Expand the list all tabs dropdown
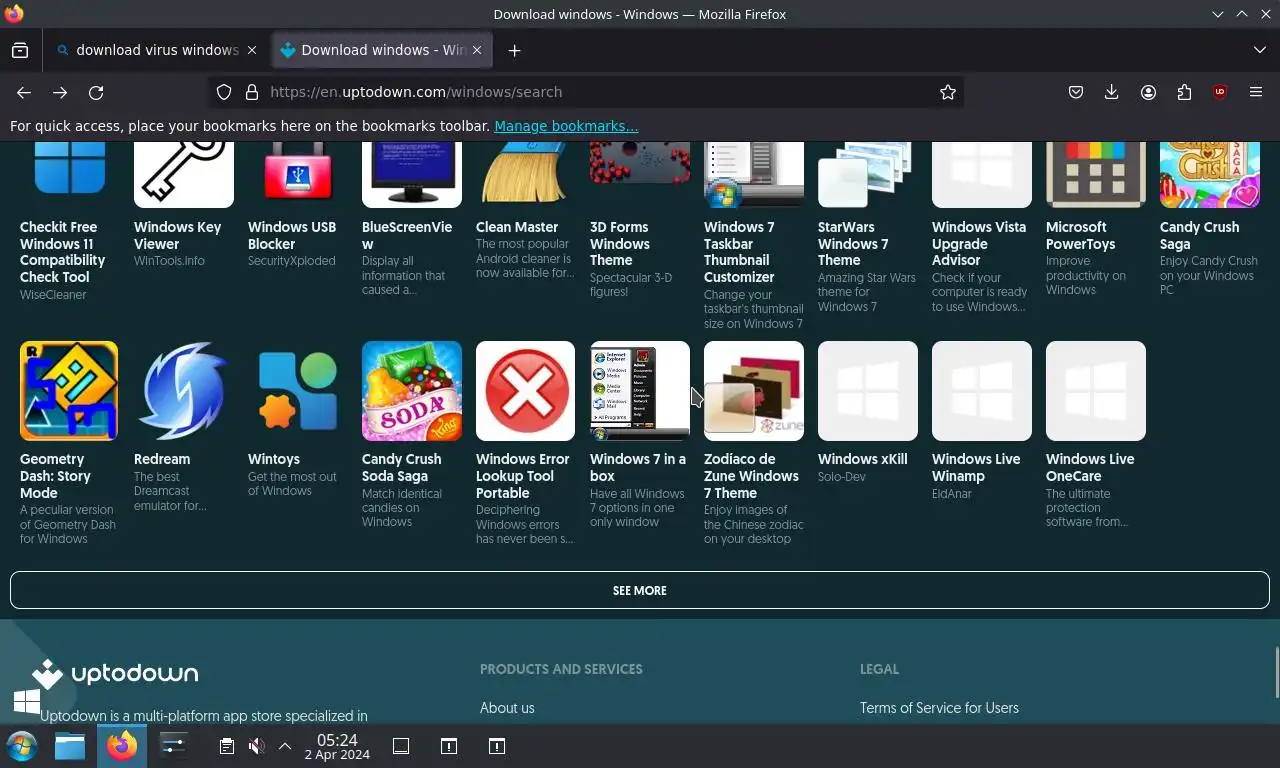This screenshot has width=1280, height=768. pyautogui.click(x=1259, y=50)
